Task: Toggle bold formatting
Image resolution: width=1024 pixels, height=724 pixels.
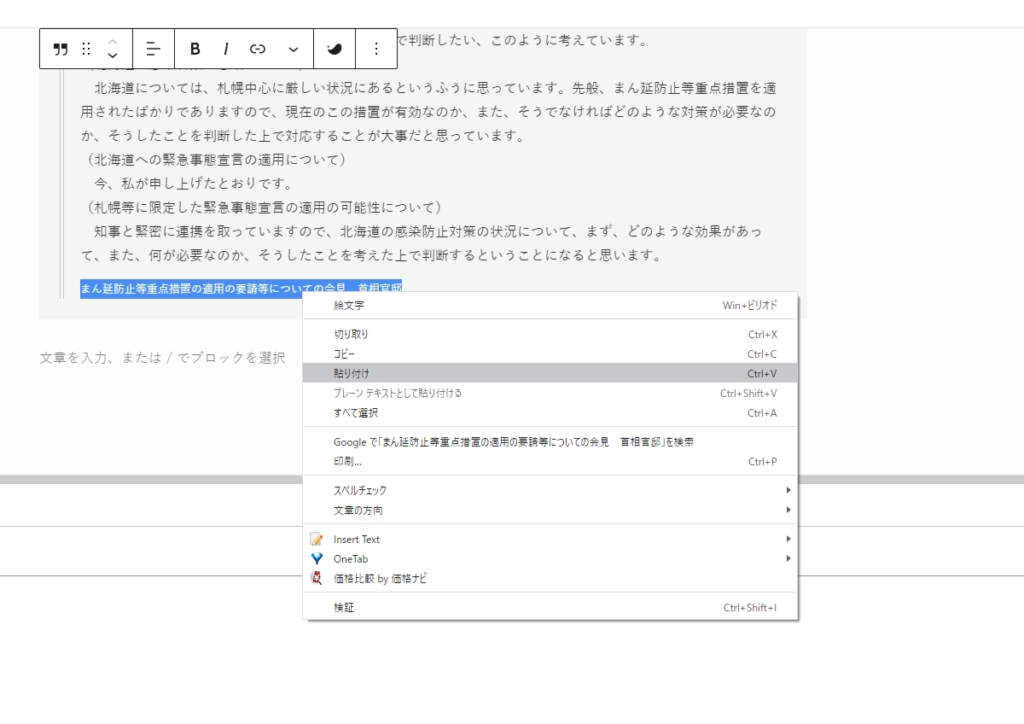Action: 195,49
